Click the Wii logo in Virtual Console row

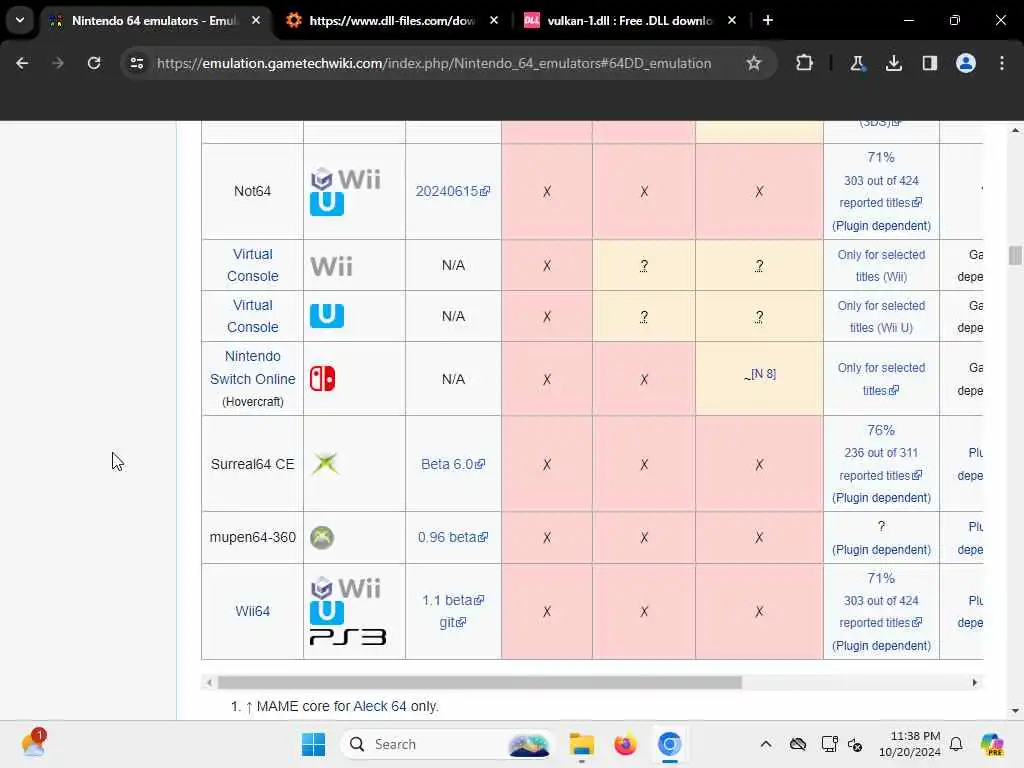[x=332, y=266]
